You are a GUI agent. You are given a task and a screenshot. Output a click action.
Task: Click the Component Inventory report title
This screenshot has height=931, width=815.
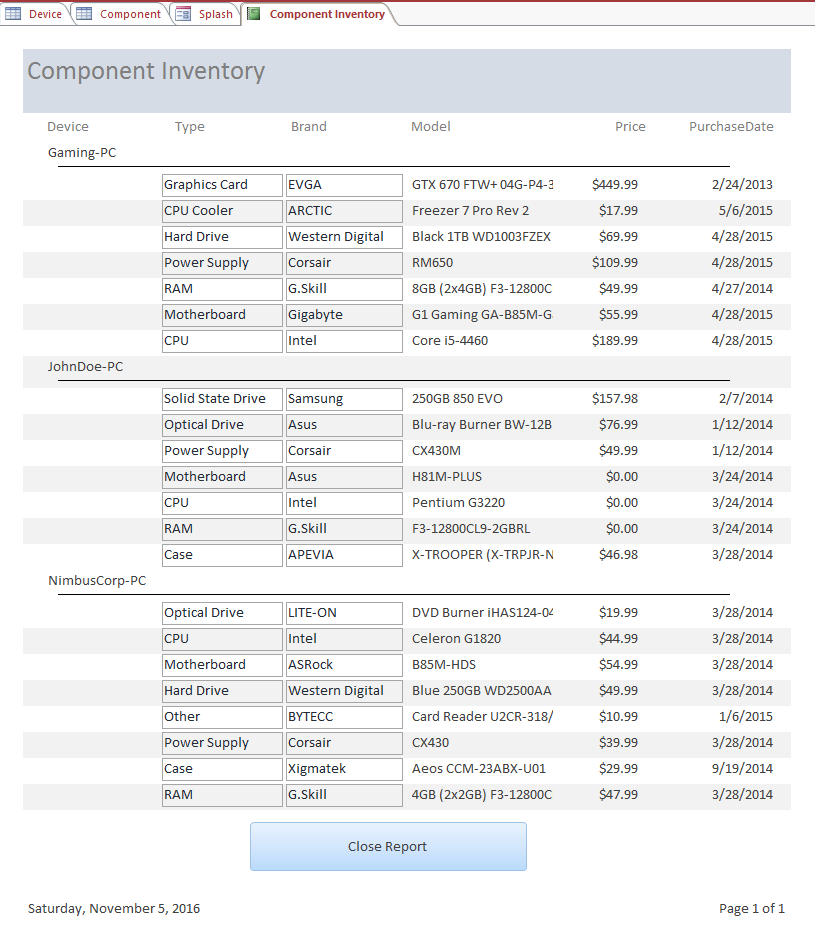pyautogui.click(x=146, y=71)
